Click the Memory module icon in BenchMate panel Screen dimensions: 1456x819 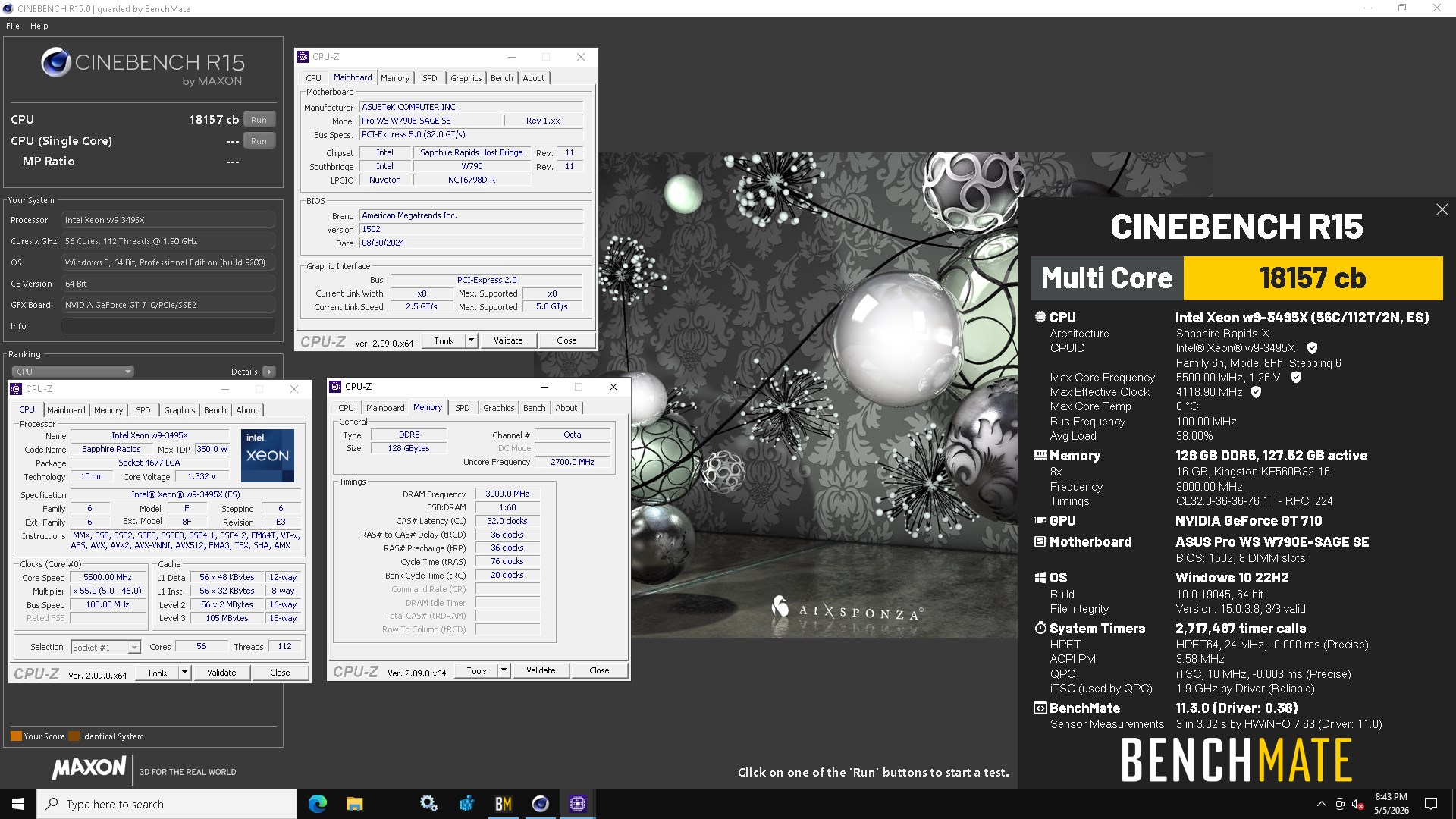(1040, 456)
